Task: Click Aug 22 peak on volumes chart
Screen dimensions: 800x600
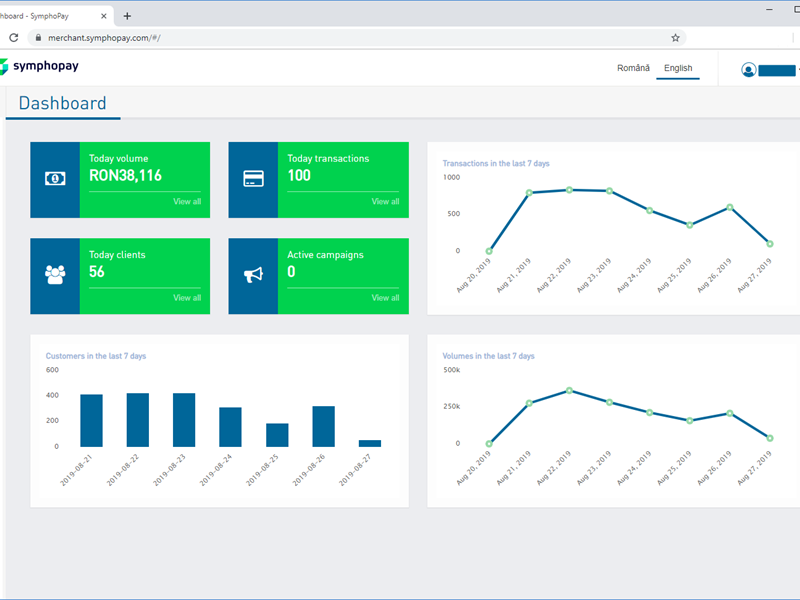Action: (569, 390)
